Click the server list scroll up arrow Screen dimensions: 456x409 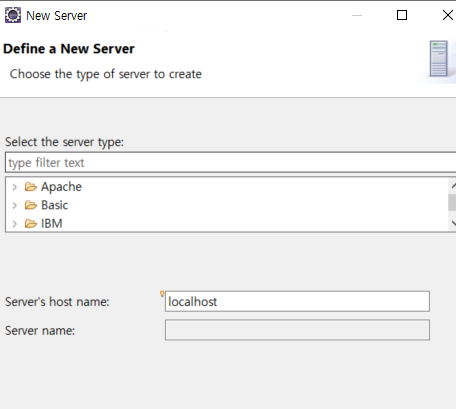coord(453,186)
